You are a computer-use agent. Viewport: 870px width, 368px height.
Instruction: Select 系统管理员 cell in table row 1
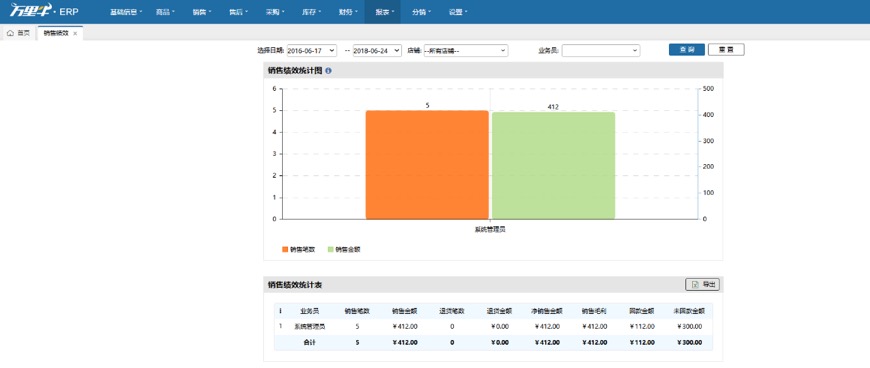310,326
